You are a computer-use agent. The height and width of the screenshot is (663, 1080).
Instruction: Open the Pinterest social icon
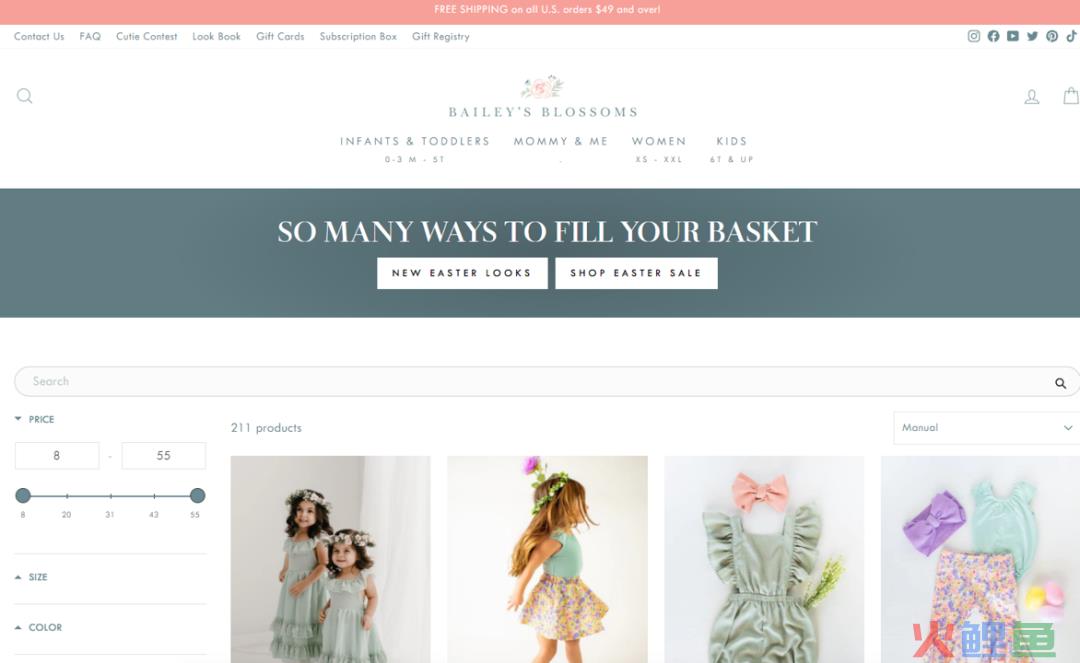(x=1052, y=36)
